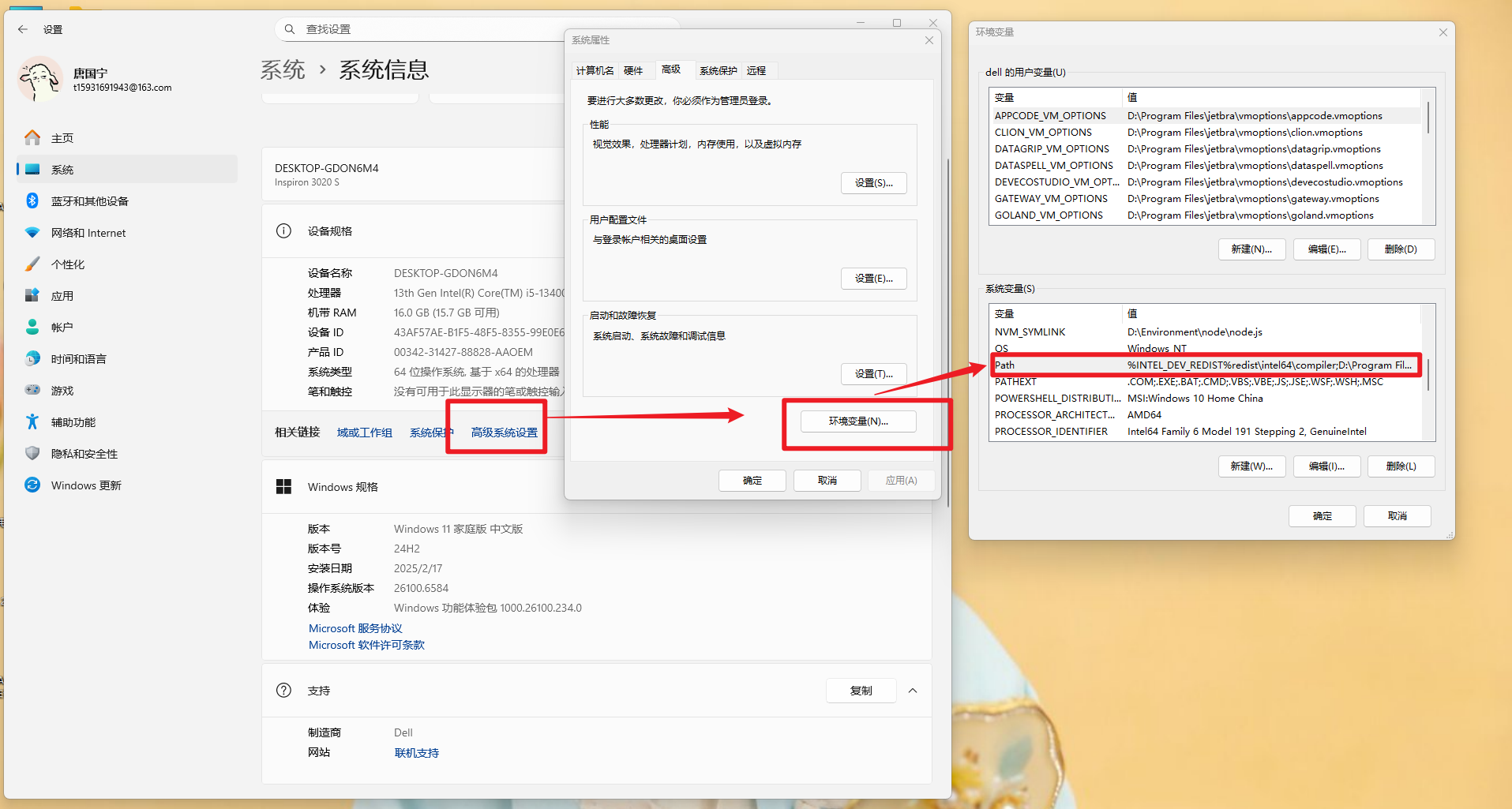Collapse the Support section chevron
Image resolution: width=1512 pixels, height=809 pixels.
click(x=913, y=691)
